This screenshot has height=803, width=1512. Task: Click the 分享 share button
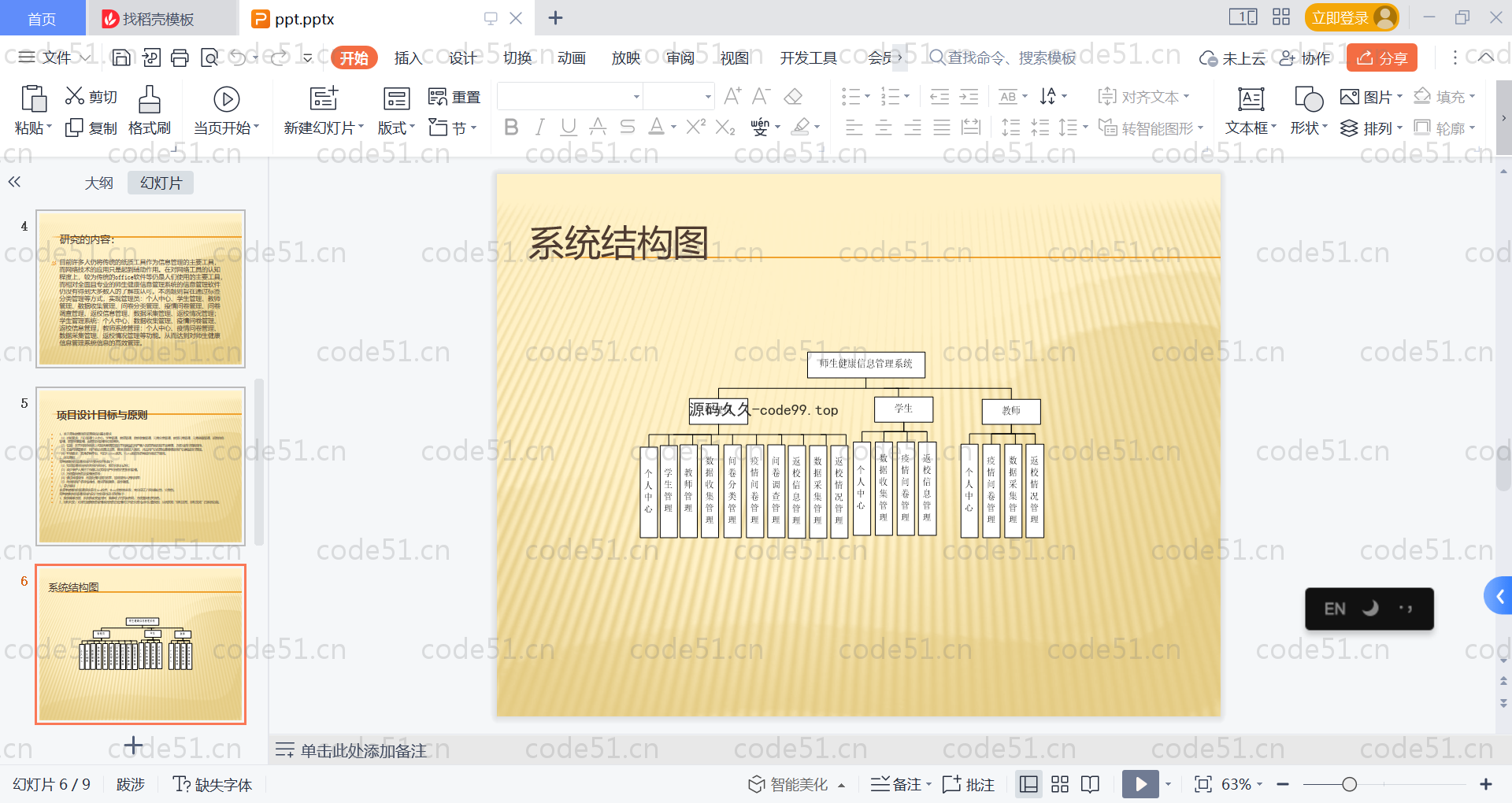click(1382, 57)
